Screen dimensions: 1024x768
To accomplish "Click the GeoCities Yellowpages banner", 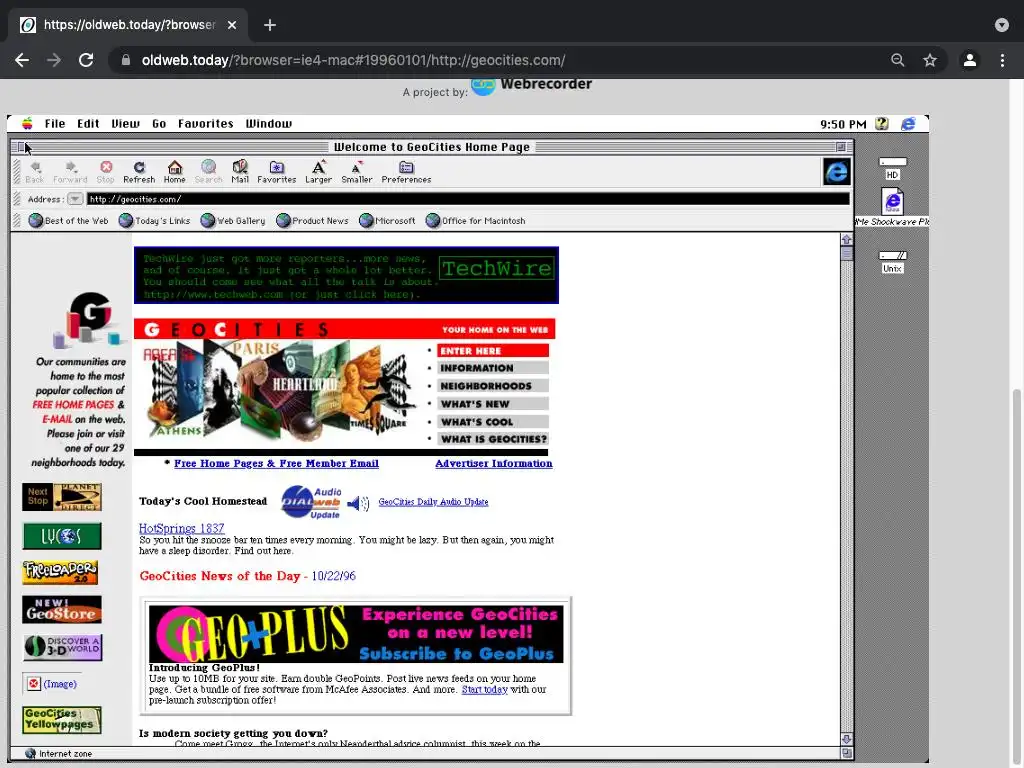I will coord(62,720).
